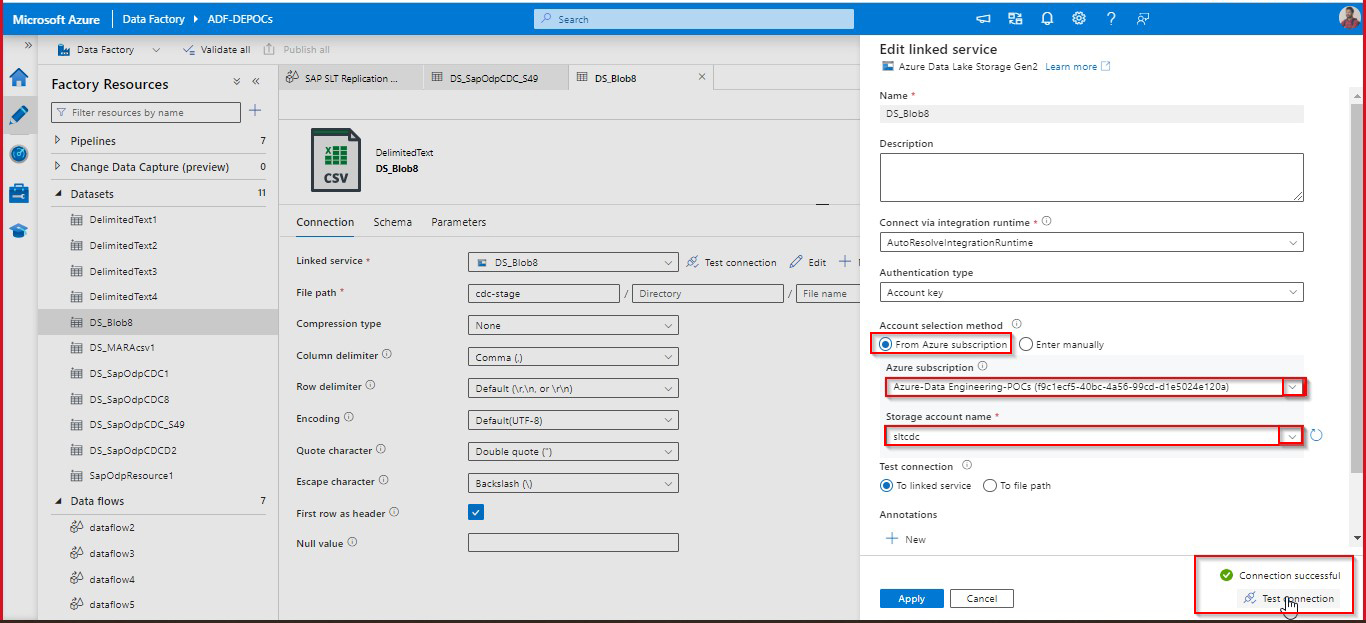Open the Manage toolbox icon in left rail
Screen dimensions: 1366x623
(x=18, y=192)
